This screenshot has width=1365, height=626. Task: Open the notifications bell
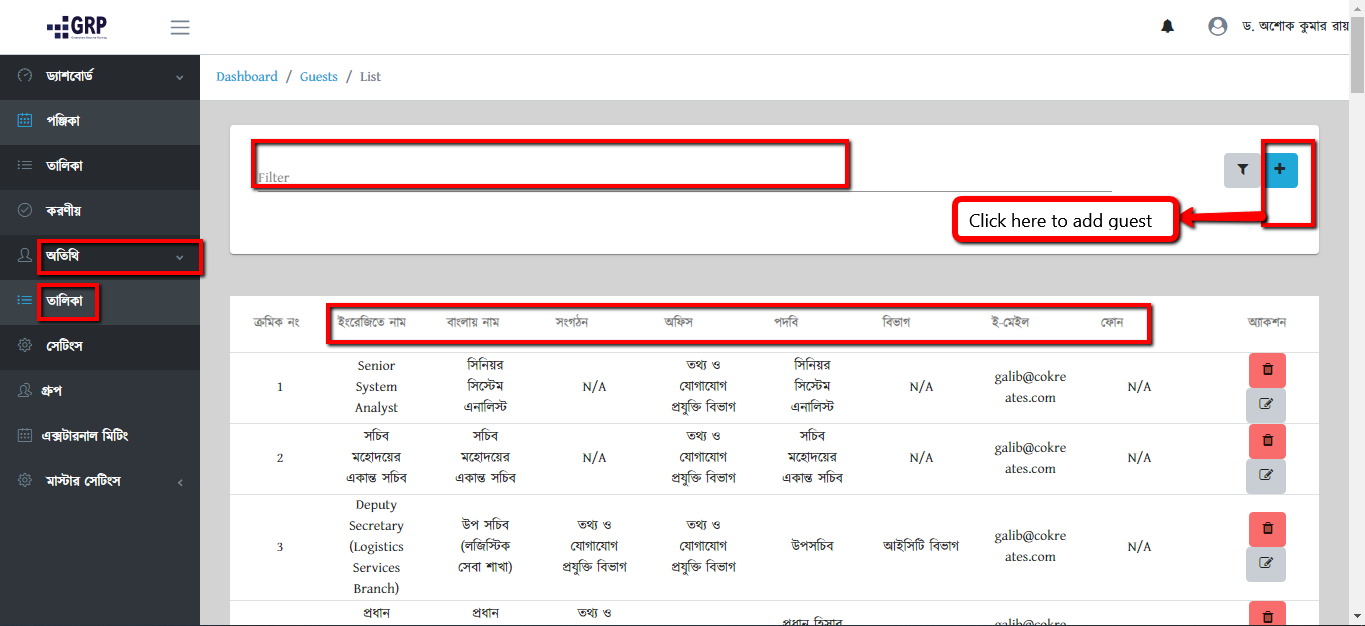pyautogui.click(x=1167, y=27)
